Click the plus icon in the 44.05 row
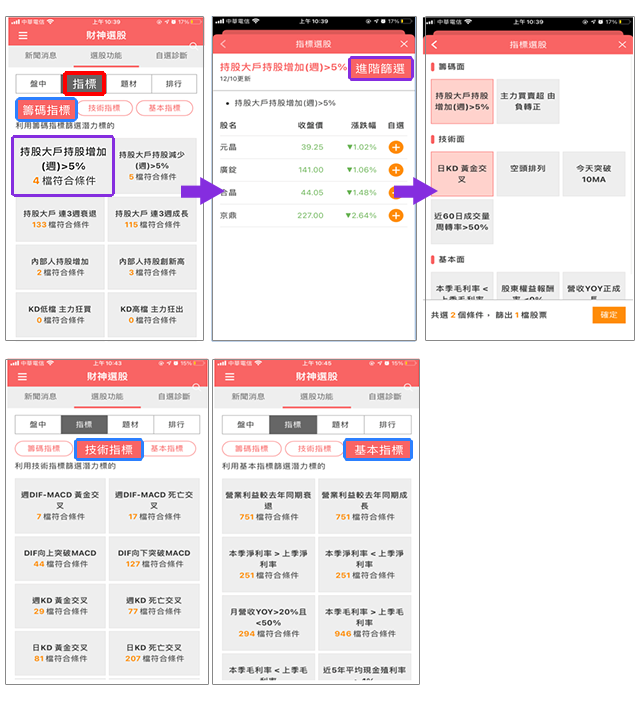This screenshot has width=640, height=704. (x=396, y=192)
